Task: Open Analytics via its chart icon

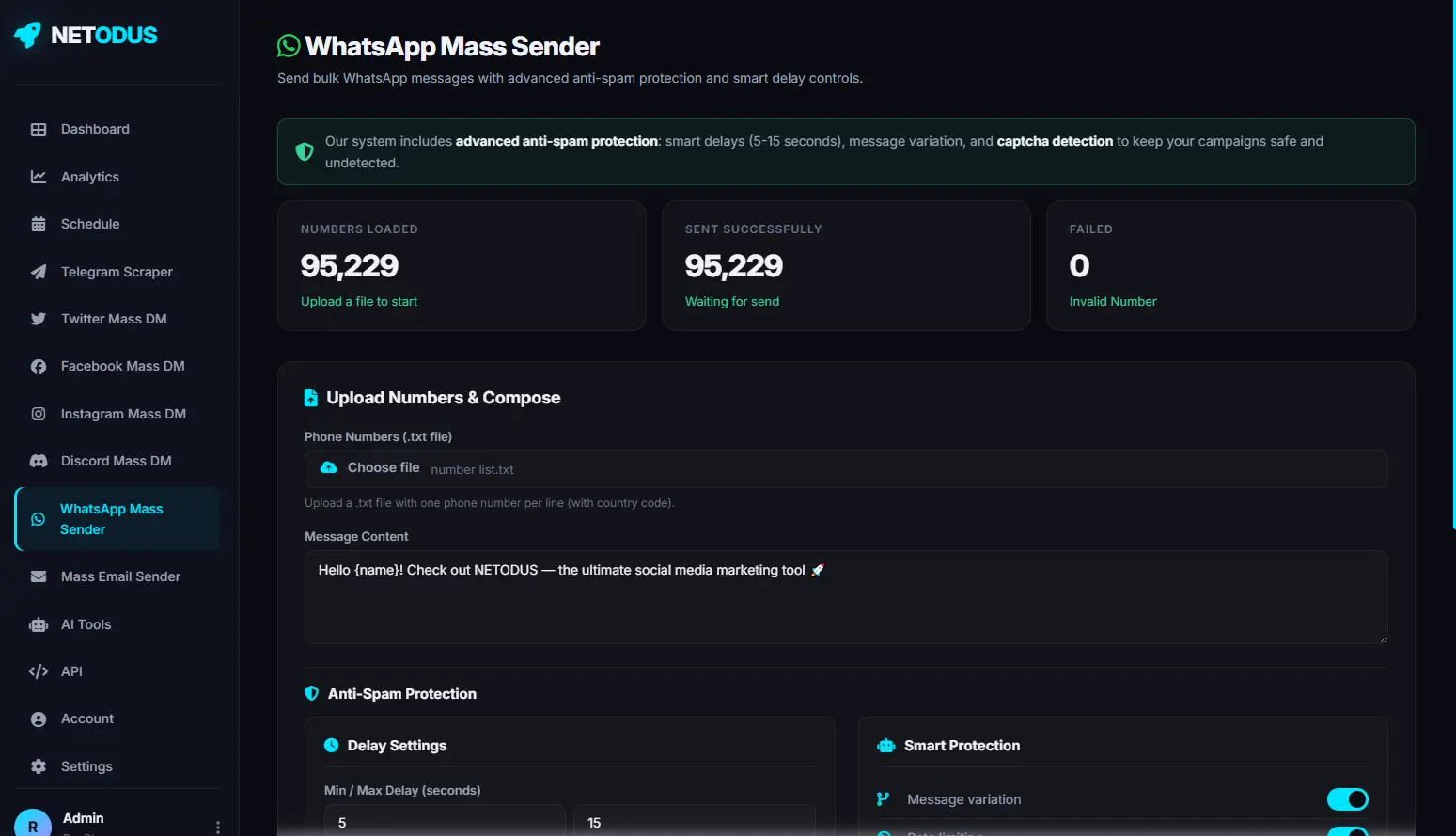Action: [39, 177]
